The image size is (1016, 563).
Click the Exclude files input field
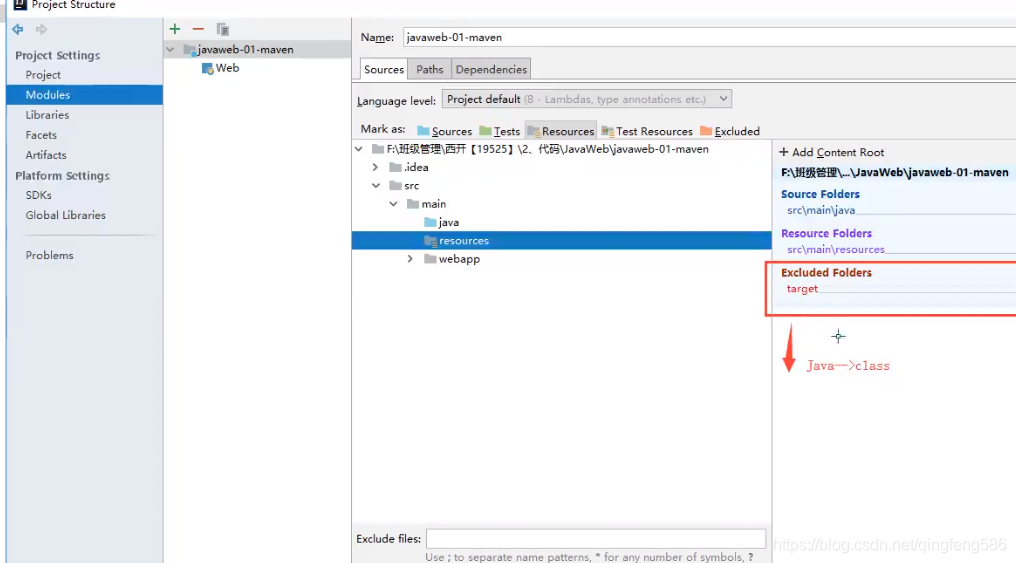596,539
